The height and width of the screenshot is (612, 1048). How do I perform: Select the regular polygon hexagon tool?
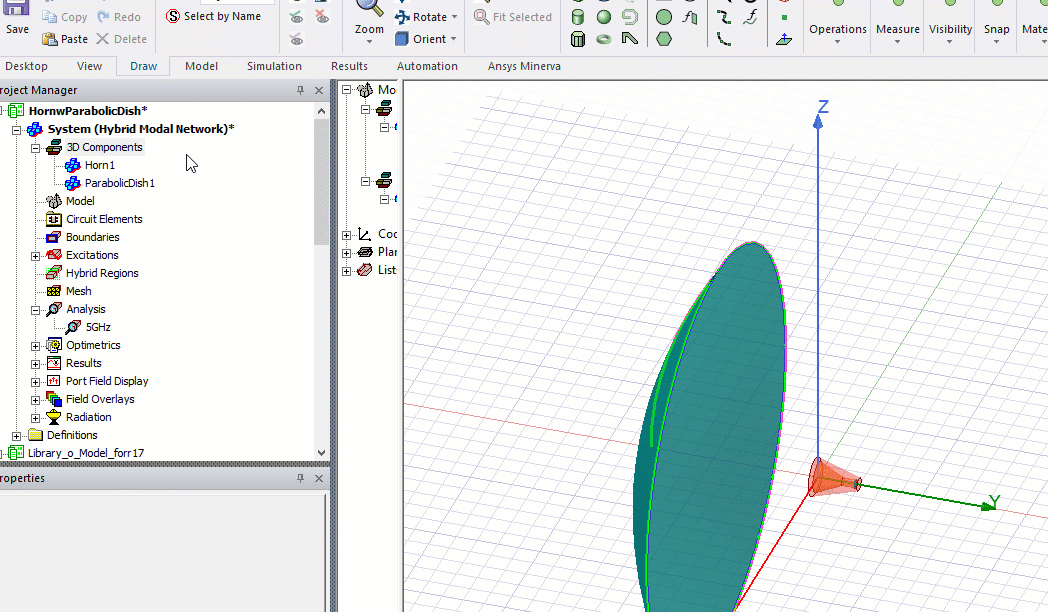664,39
